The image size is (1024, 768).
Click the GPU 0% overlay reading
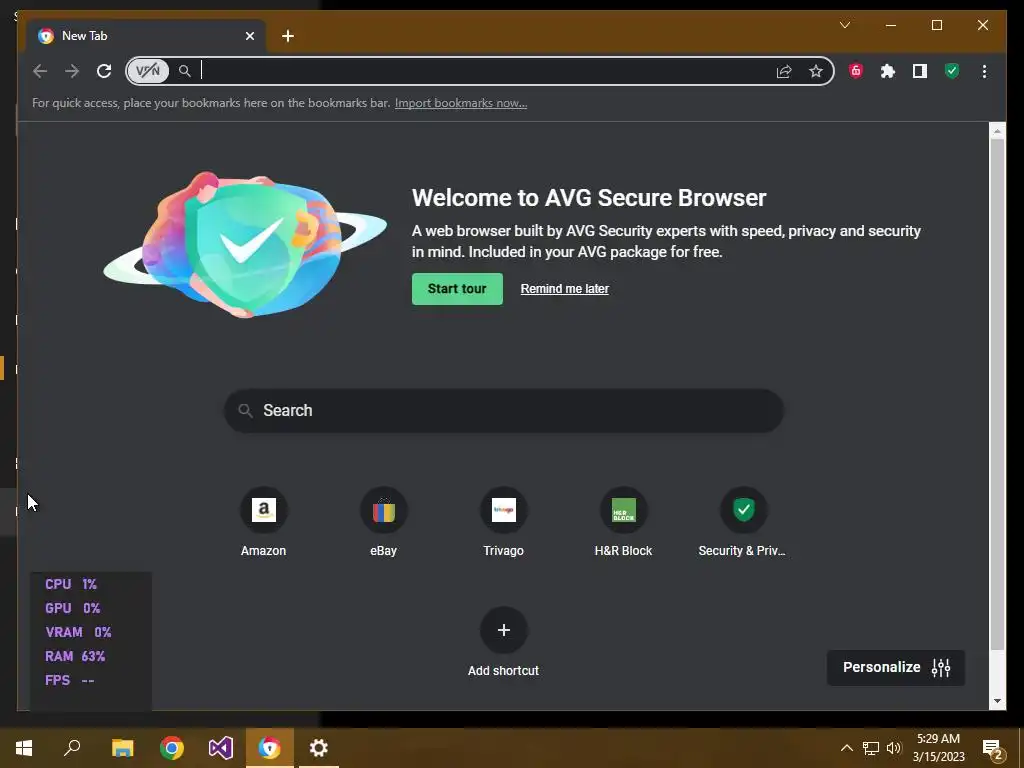click(x=72, y=609)
